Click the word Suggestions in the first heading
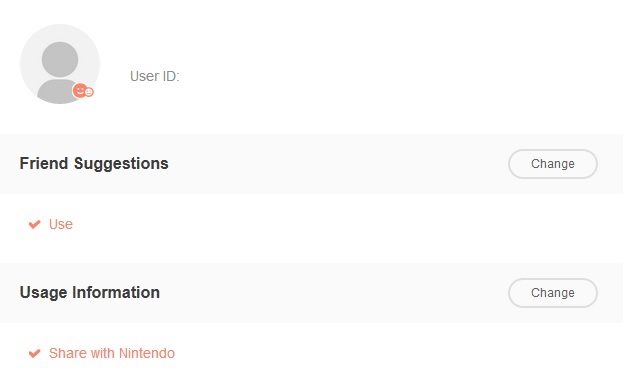This screenshot has height=383, width=623. point(121,164)
